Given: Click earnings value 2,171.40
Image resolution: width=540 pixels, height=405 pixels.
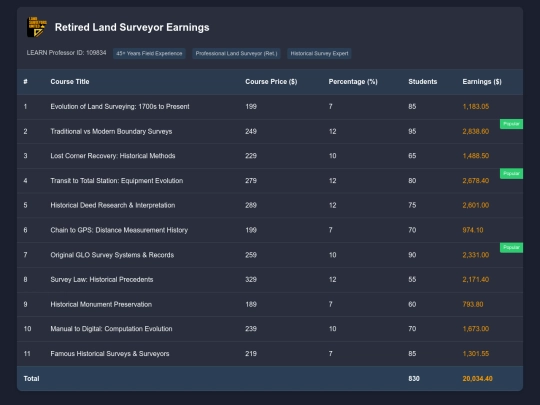Looking at the screenshot, I should coord(476,279).
